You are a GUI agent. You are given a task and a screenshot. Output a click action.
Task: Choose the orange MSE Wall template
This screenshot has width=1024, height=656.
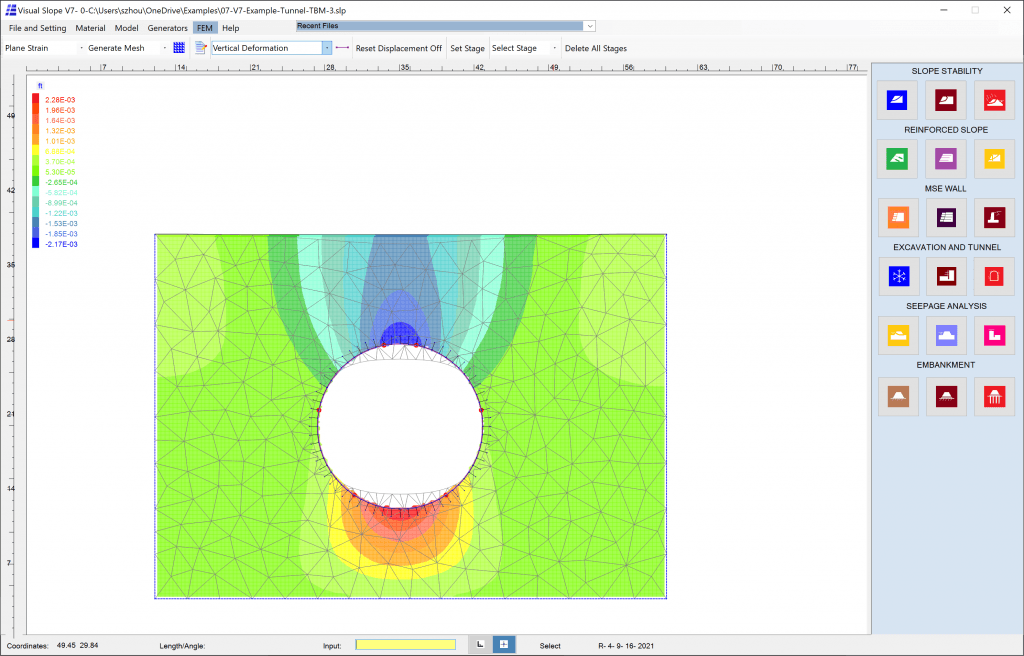click(x=898, y=218)
